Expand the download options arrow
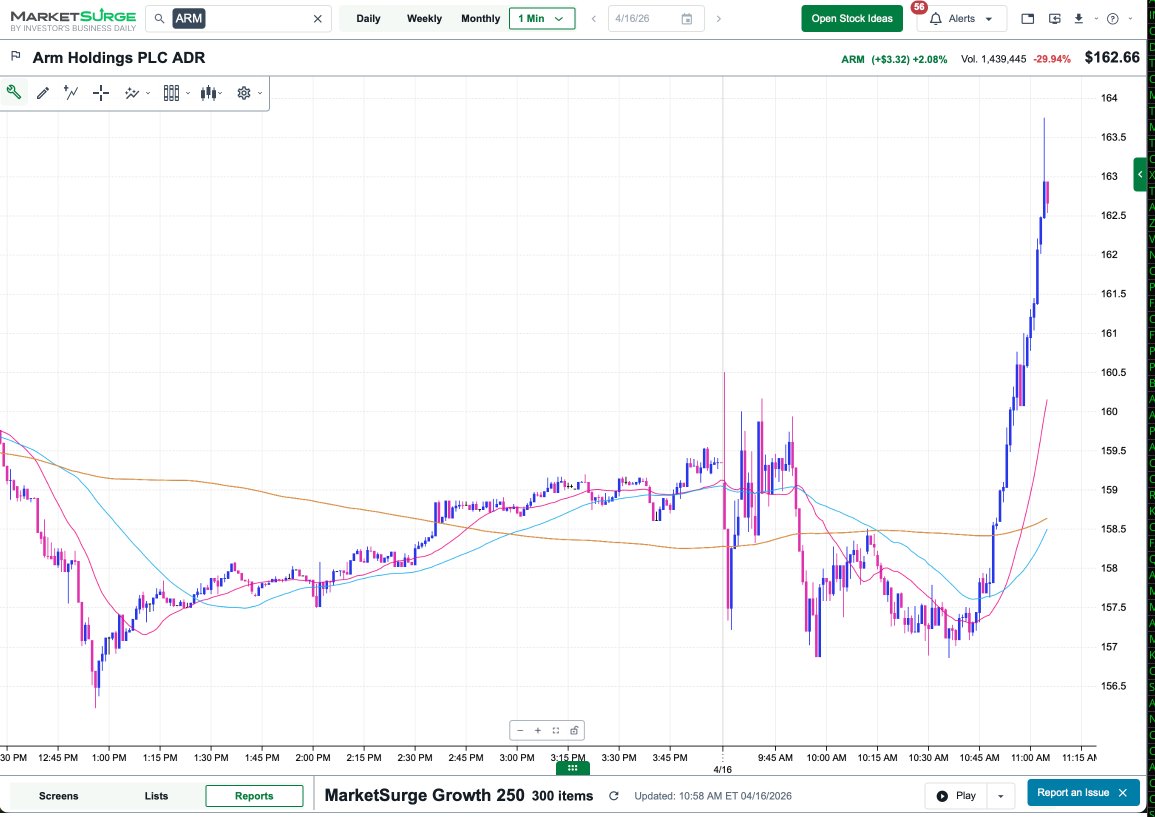The image size is (1155, 817). pos(1096,19)
